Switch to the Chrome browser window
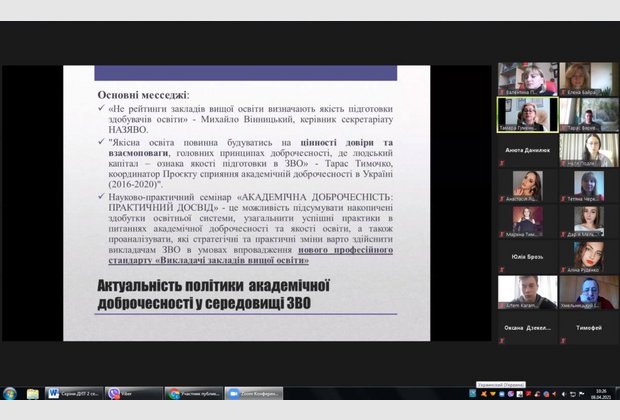Screen dimensions: 620x420 [192, 393]
